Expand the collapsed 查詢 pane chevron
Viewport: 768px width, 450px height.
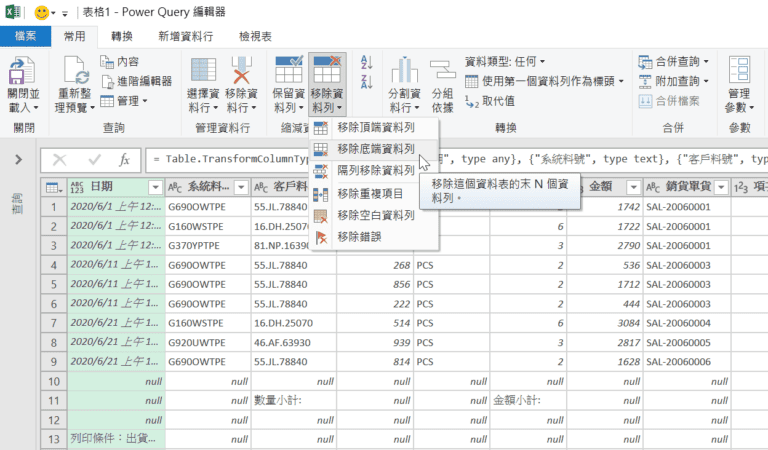pos(18,159)
